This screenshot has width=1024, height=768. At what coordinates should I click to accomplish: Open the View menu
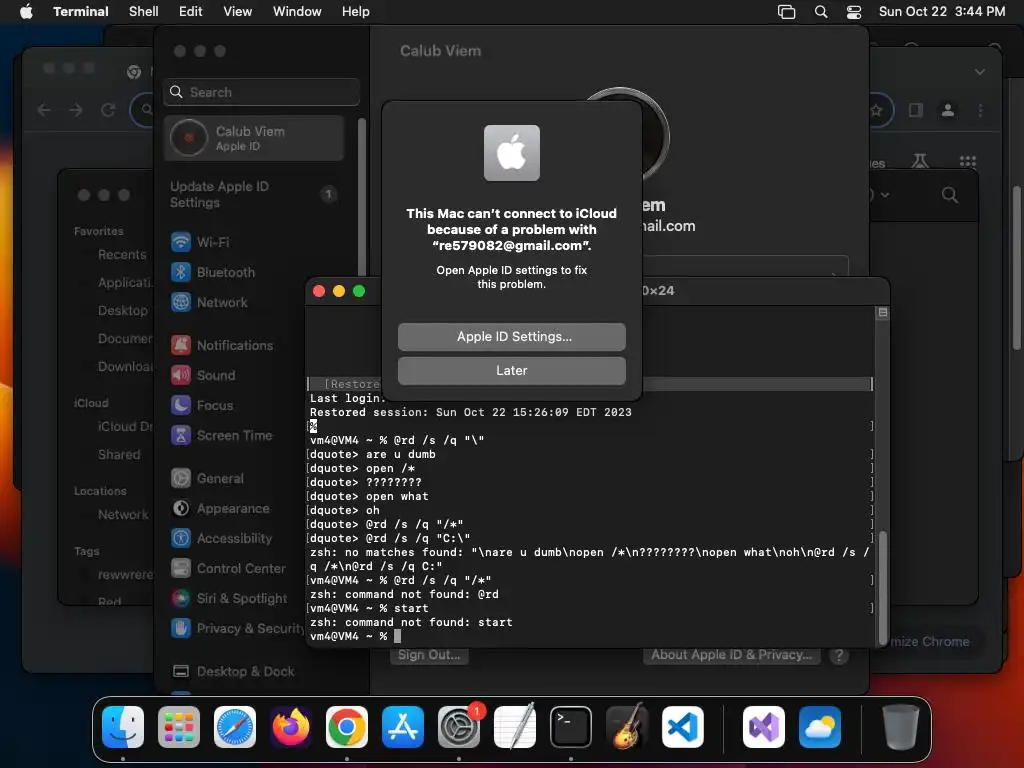[237, 11]
